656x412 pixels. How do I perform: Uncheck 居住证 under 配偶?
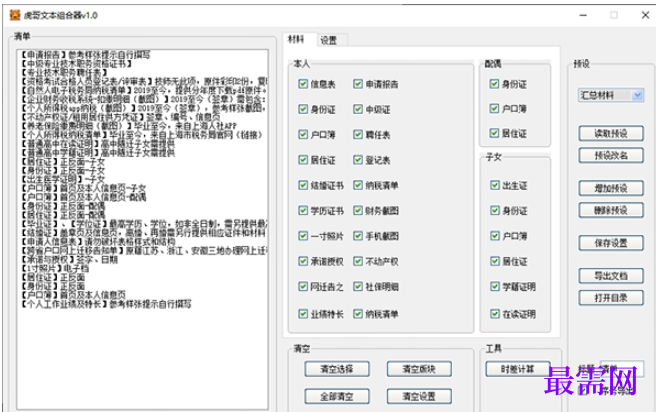(x=495, y=133)
